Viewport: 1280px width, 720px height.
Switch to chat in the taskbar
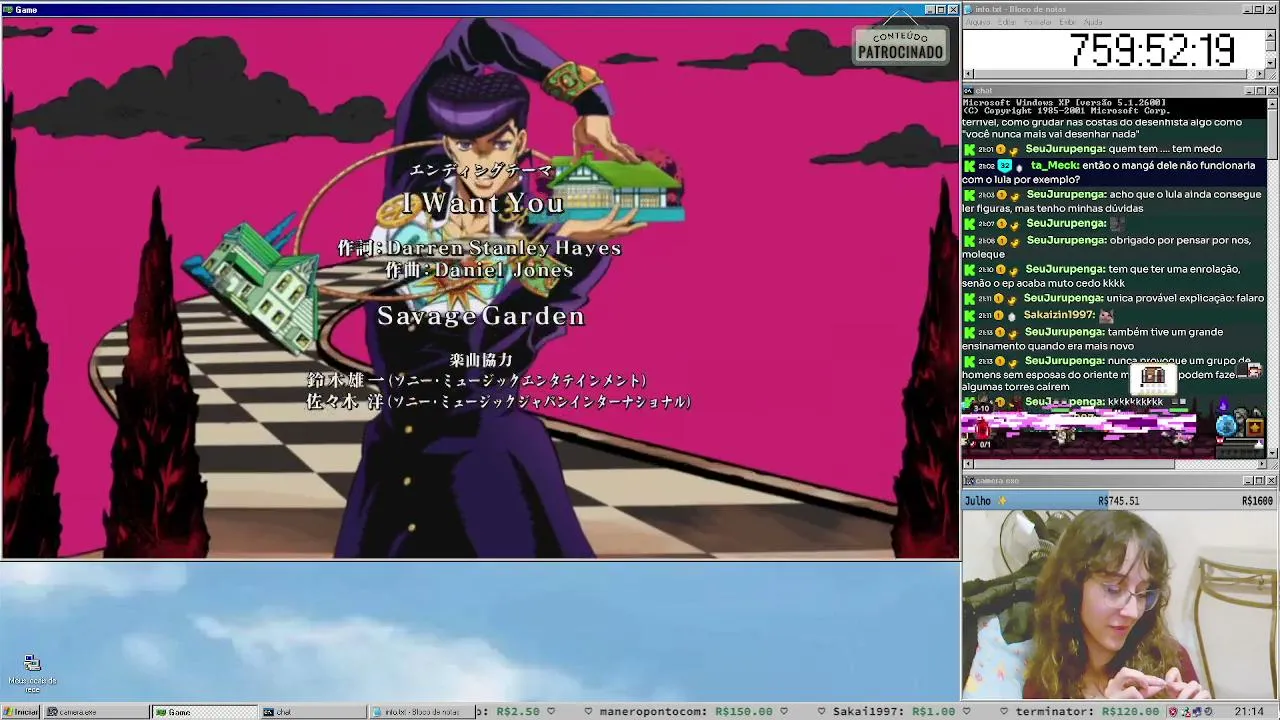click(x=313, y=712)
